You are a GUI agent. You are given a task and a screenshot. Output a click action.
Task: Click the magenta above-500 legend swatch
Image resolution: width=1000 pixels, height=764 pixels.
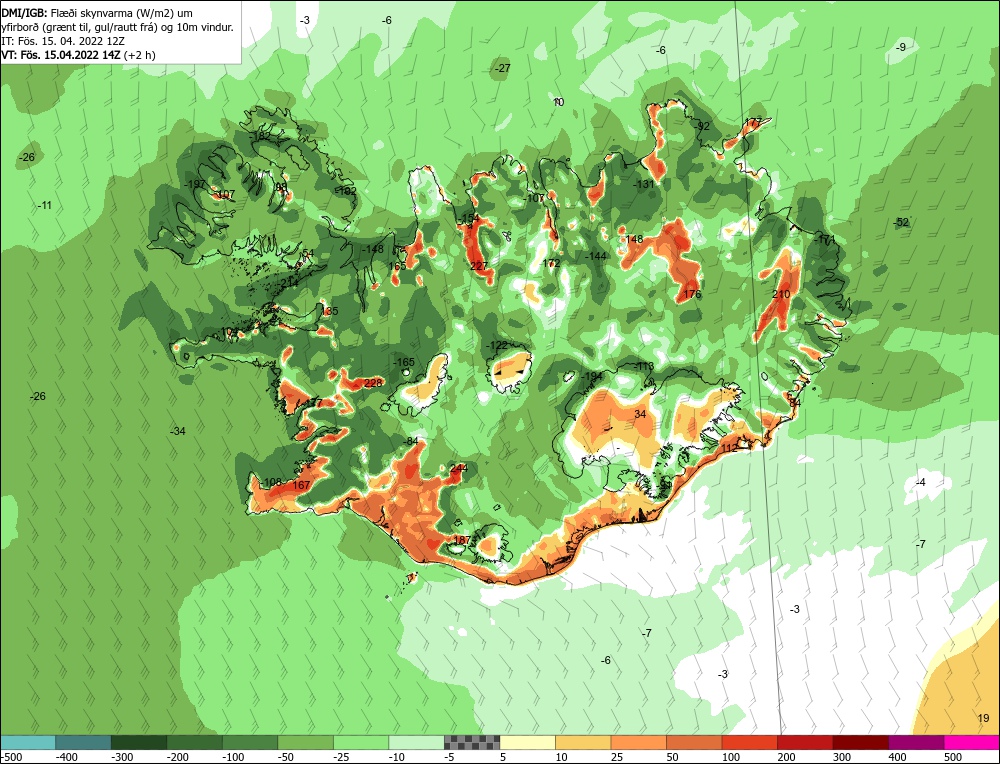point(971,742)
